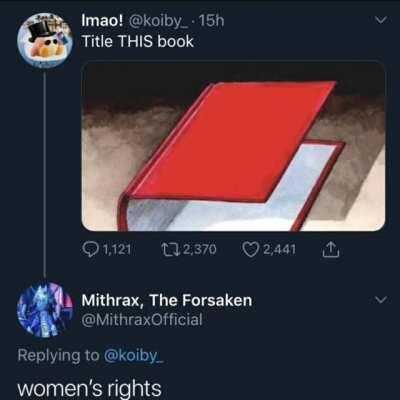Click the 1,121 replies count
Image resolution: width=400 pixels, height=400 pixels.
pos(117,249)
